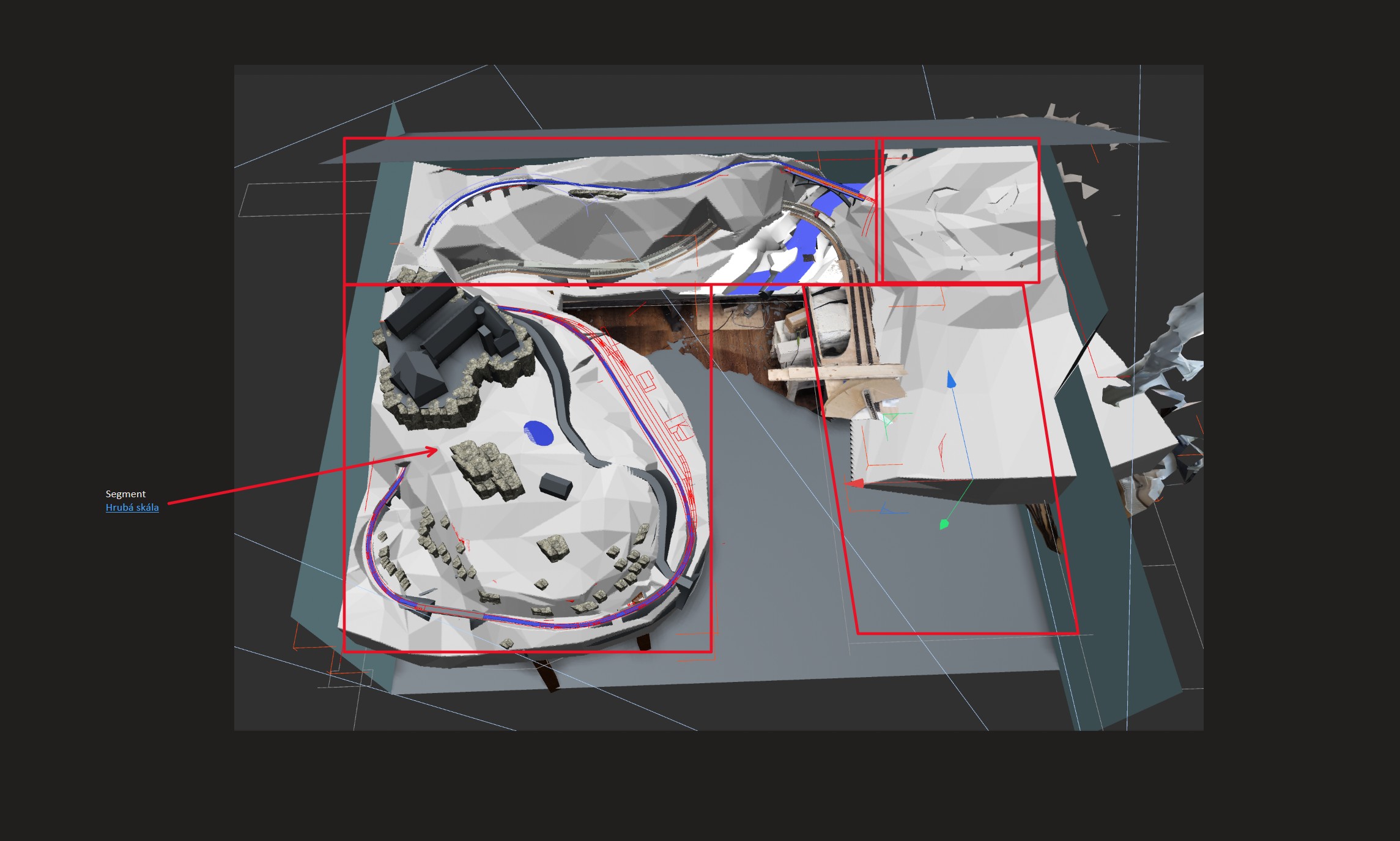Select the small green axis marker
Screen dimensions: 1400x841
tap(889, 420)
